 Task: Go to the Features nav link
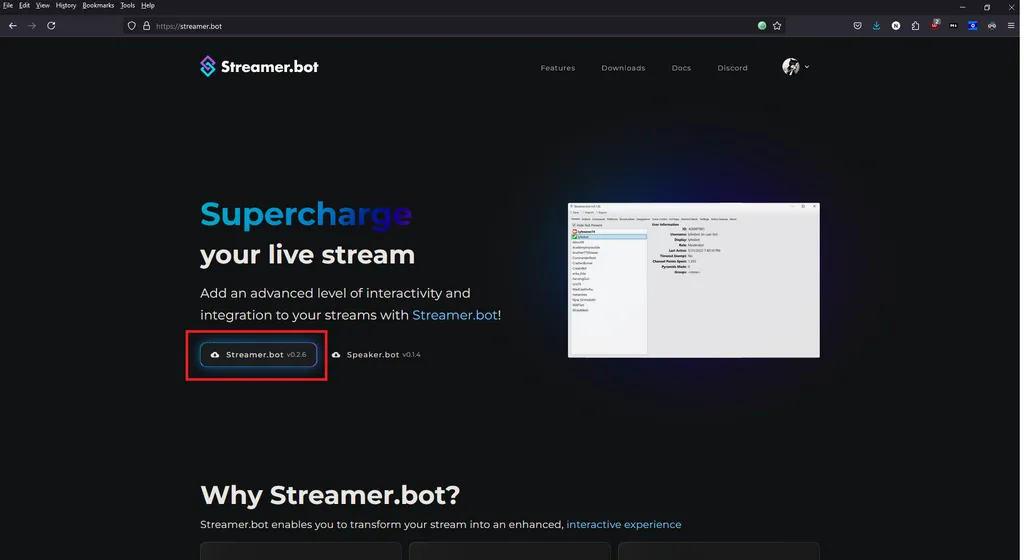click(x=558, y=68)
